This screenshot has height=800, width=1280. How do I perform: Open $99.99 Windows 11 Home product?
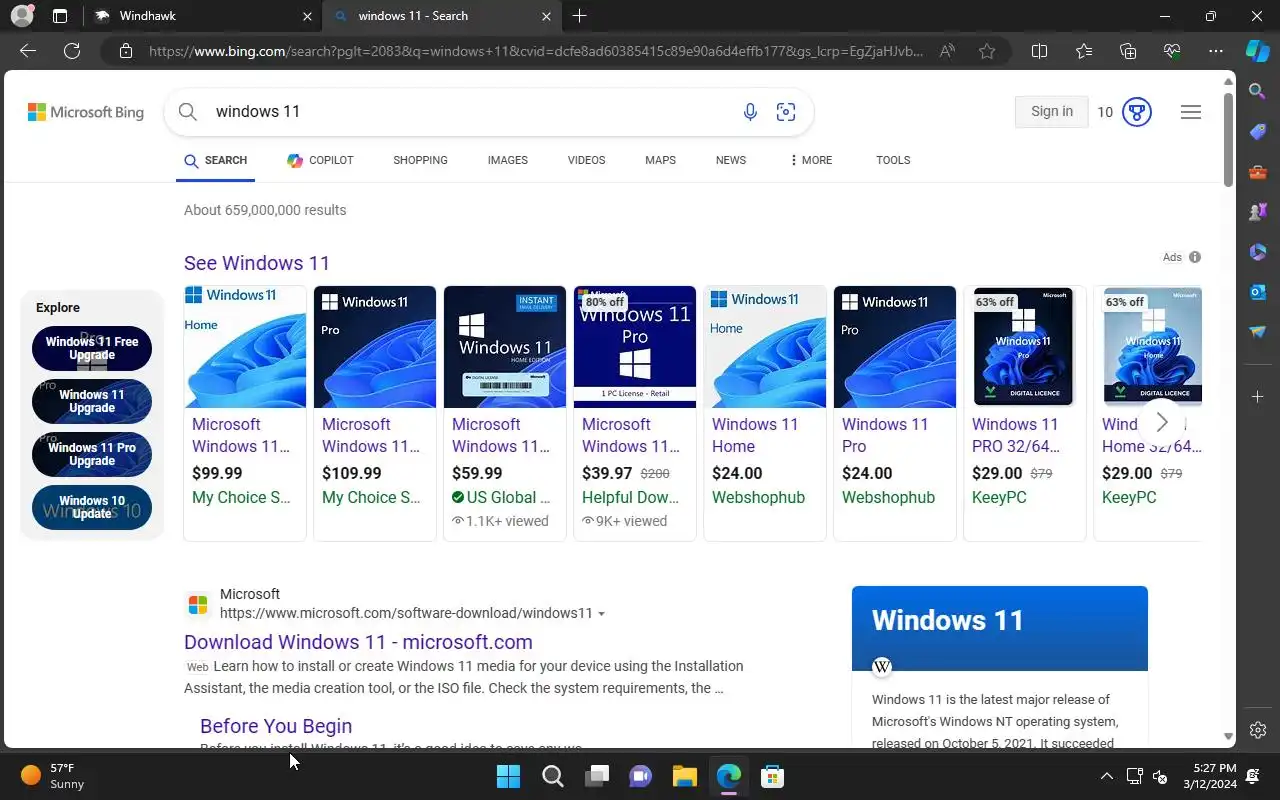[x=245, y=413]
